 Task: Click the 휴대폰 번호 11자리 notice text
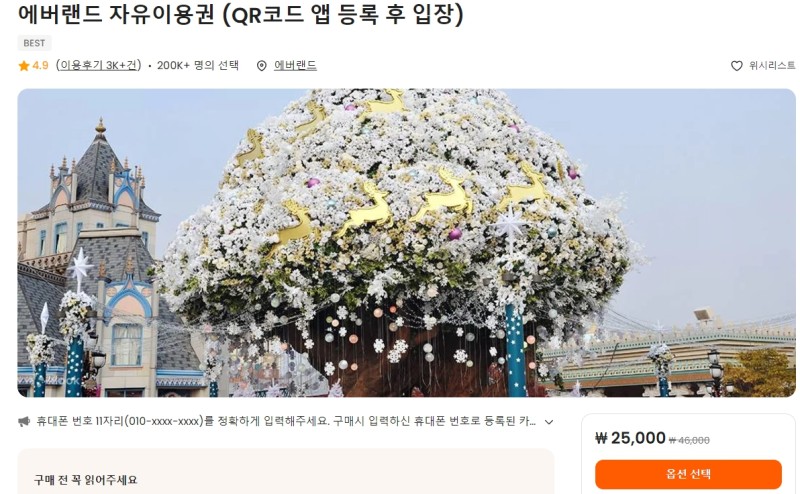286,422
